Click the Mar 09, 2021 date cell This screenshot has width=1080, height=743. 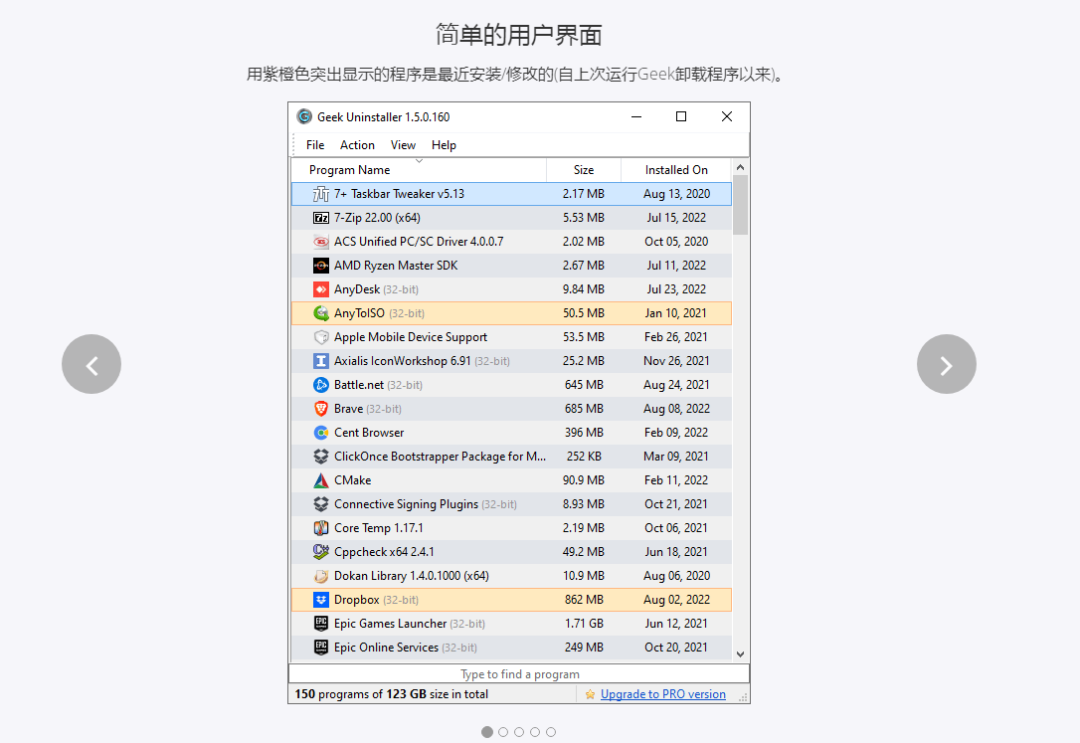676,457
